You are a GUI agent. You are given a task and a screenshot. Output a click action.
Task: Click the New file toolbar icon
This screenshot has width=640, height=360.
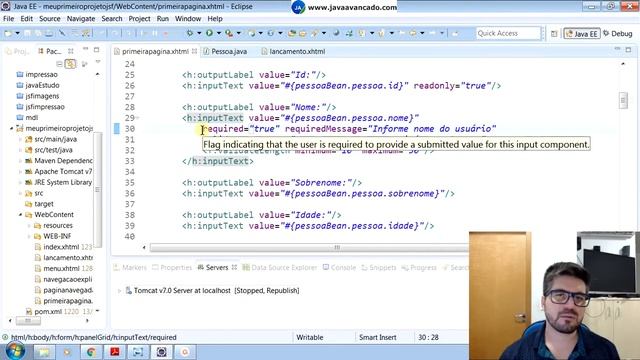point(8,33)
